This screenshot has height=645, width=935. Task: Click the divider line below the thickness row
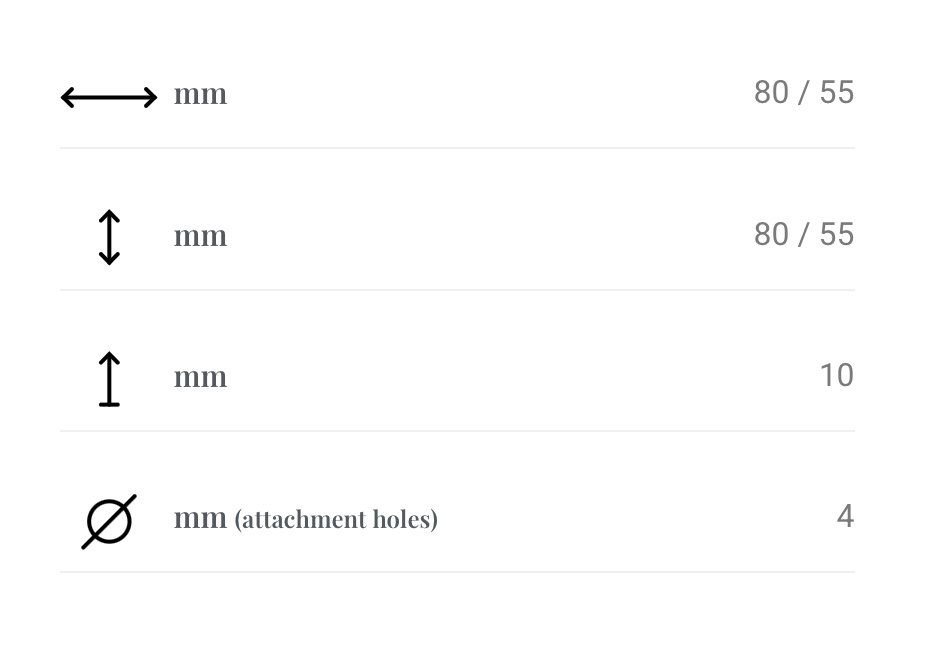[x=457, y=430]
